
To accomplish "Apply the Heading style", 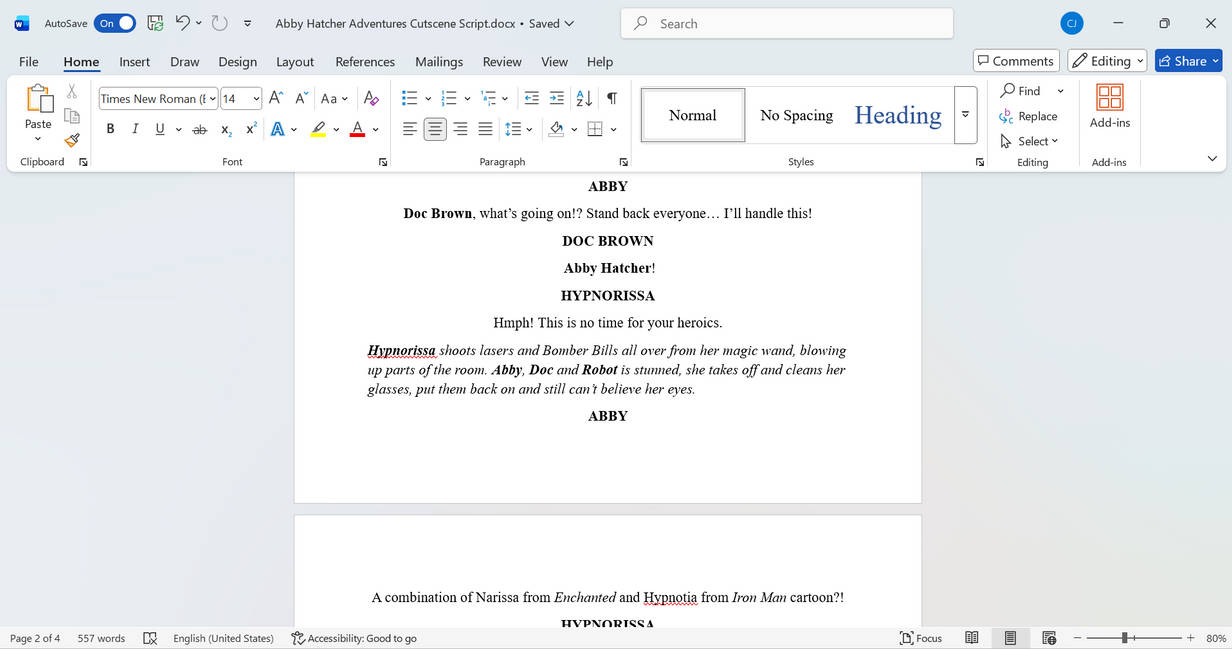I will click(898, 115).
